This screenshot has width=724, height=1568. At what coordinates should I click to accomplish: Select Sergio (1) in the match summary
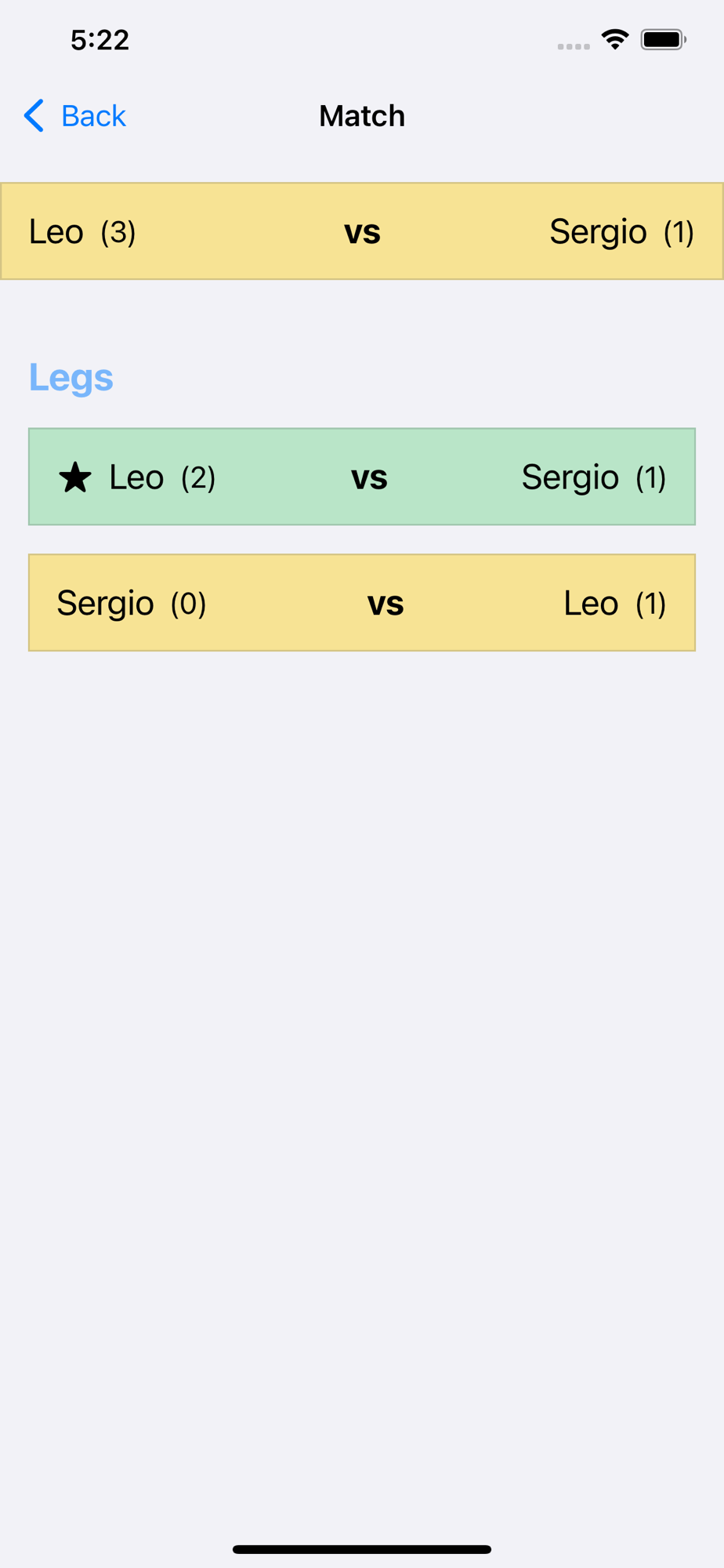tap(621, 232)
